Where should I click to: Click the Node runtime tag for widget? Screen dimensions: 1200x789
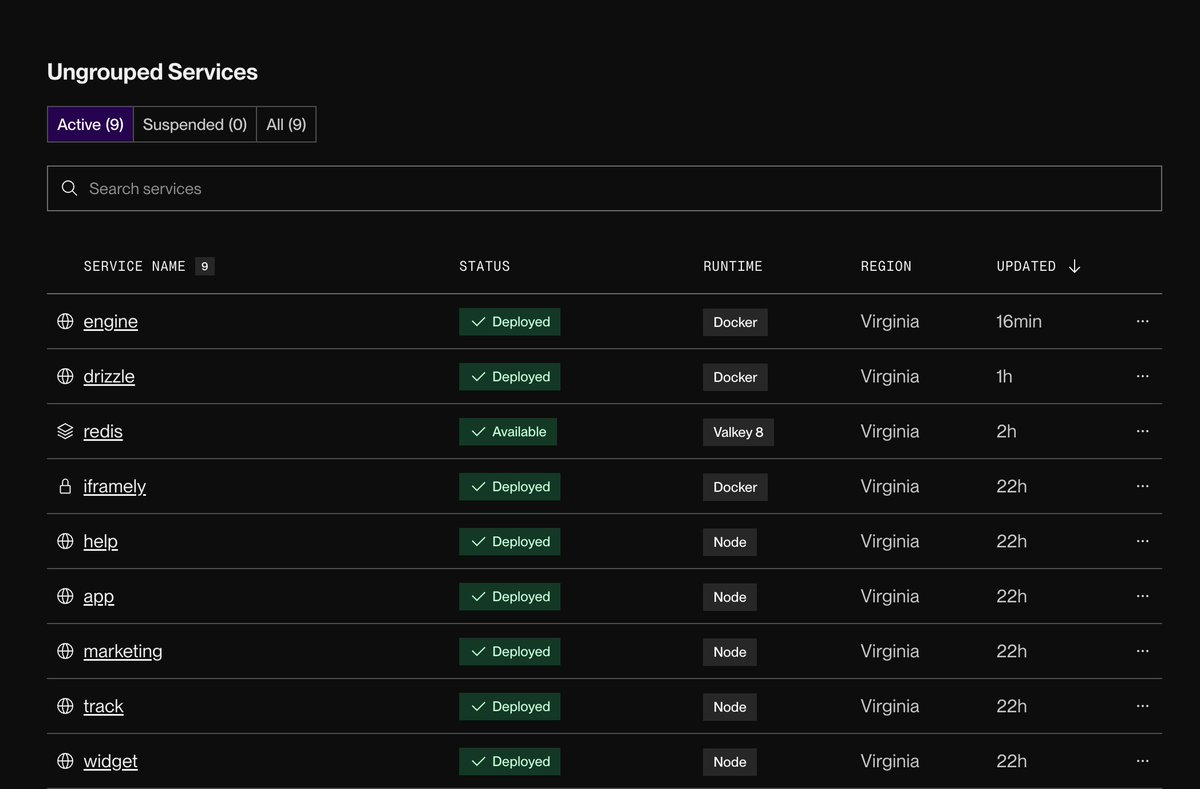pyautogui.click(x=730, y=762)
